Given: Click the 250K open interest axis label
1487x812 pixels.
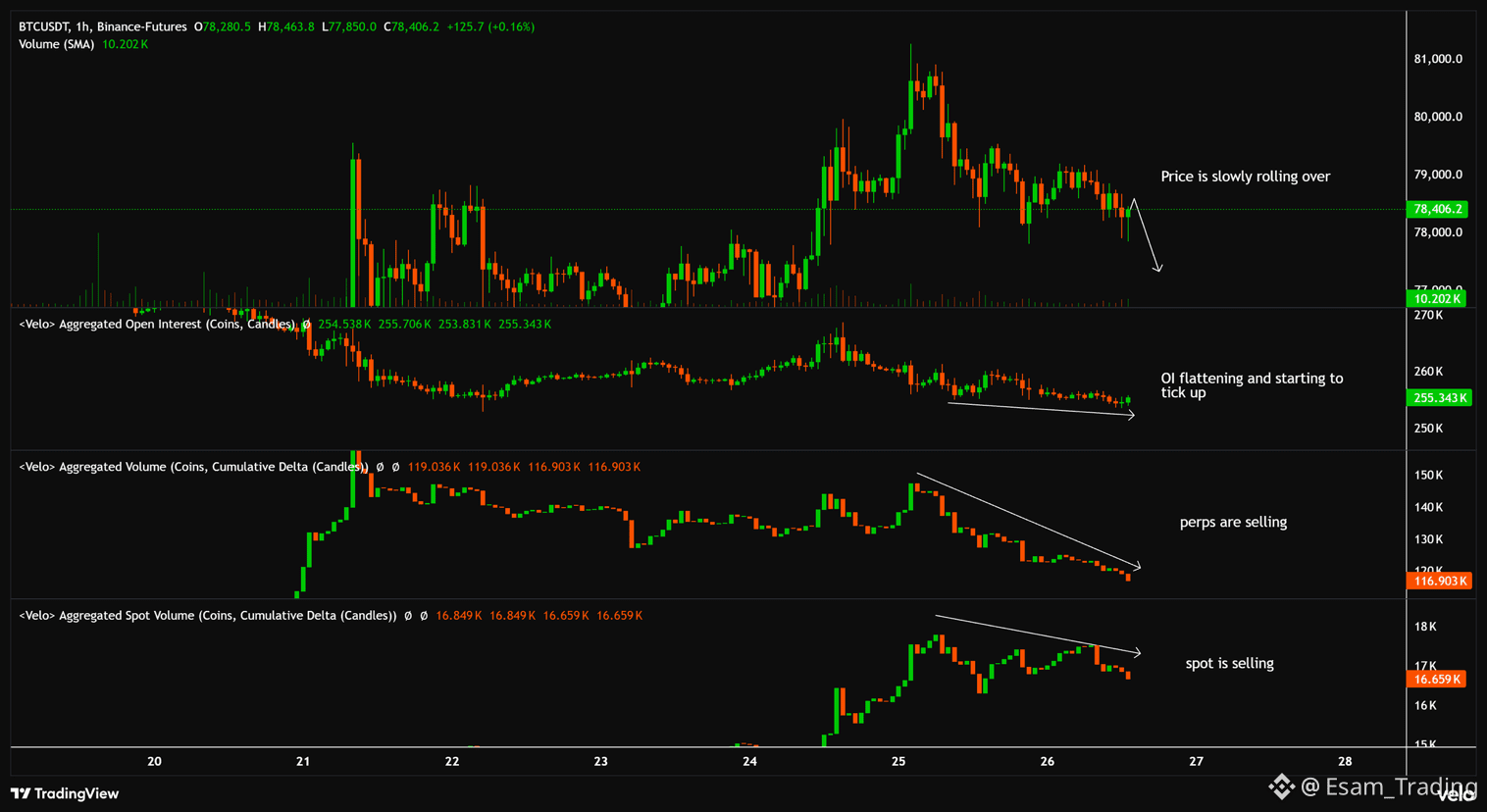Looking at the screenshot, I should tap(1428, 429).
